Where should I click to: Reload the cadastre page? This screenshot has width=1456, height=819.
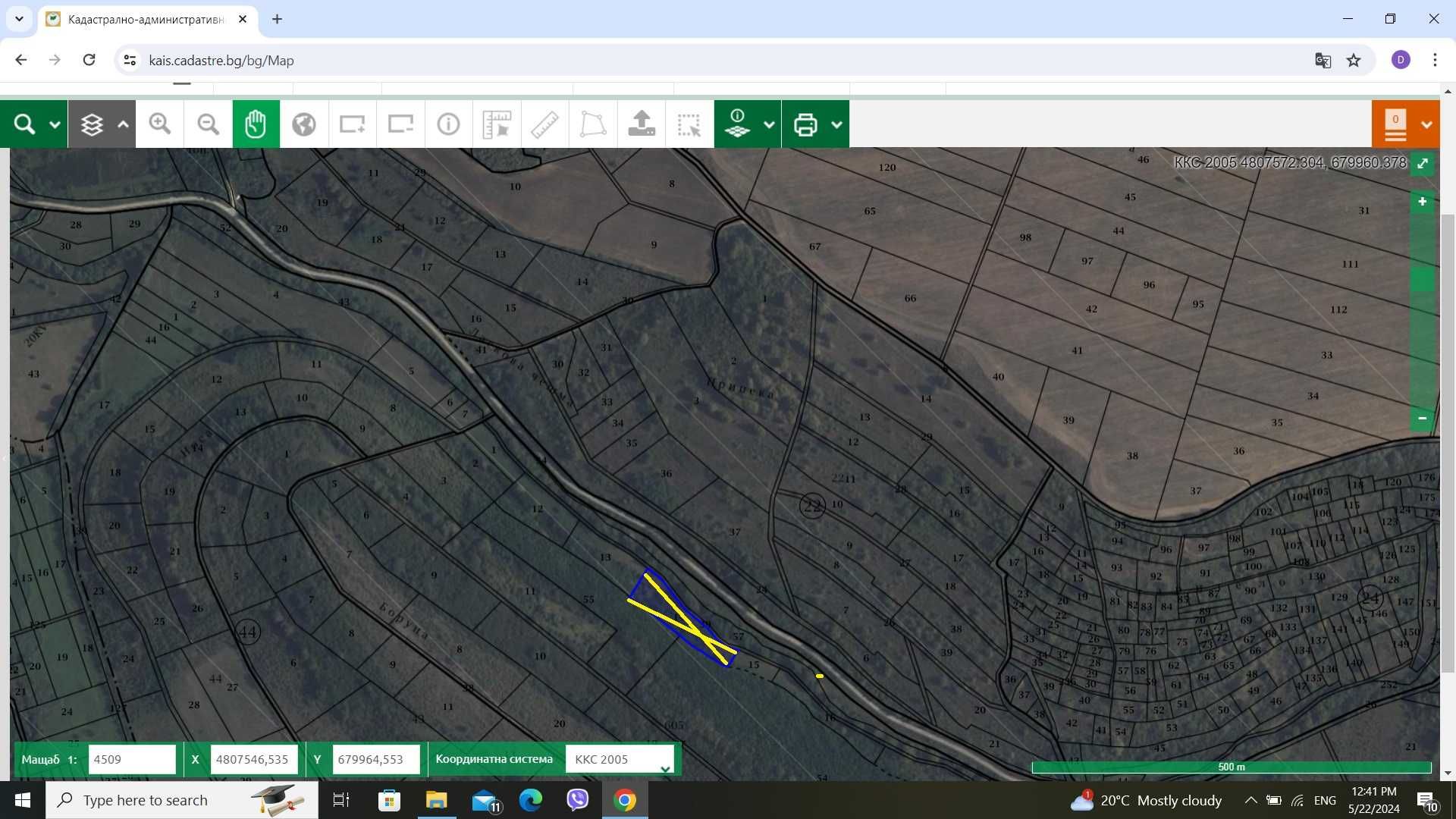pos(89,60)
